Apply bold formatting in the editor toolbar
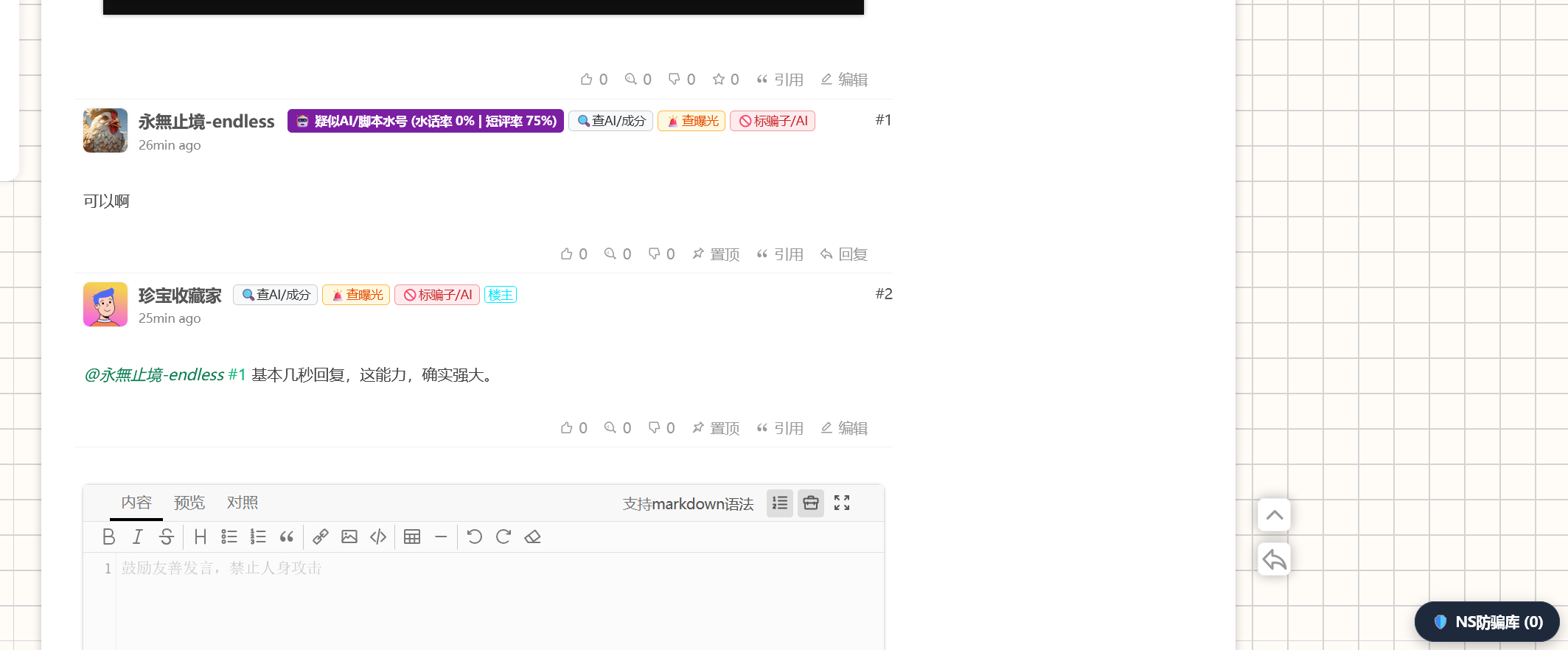This screenshot has width=1568, height=650. point(108,537)
